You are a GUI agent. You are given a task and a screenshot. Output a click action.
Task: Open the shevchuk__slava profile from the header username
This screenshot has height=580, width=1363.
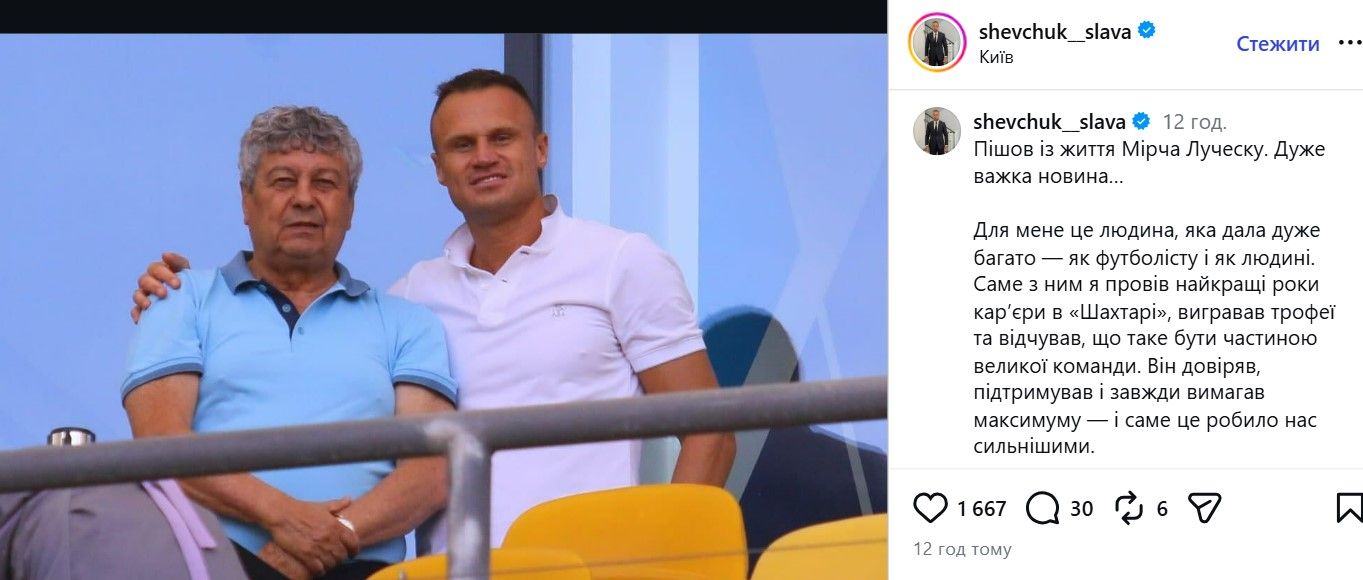point(1055,31)
